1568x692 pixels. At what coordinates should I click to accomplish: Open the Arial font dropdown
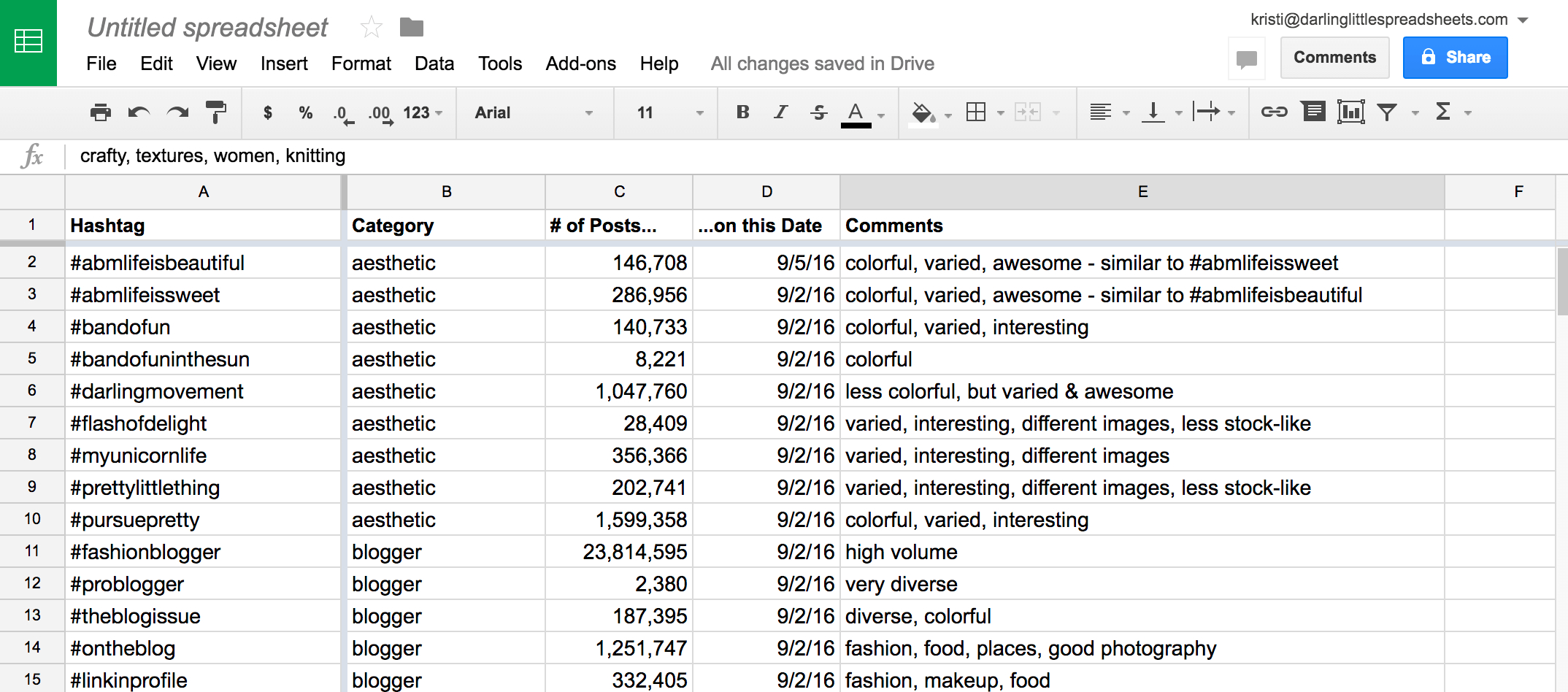tap(534, 112)
